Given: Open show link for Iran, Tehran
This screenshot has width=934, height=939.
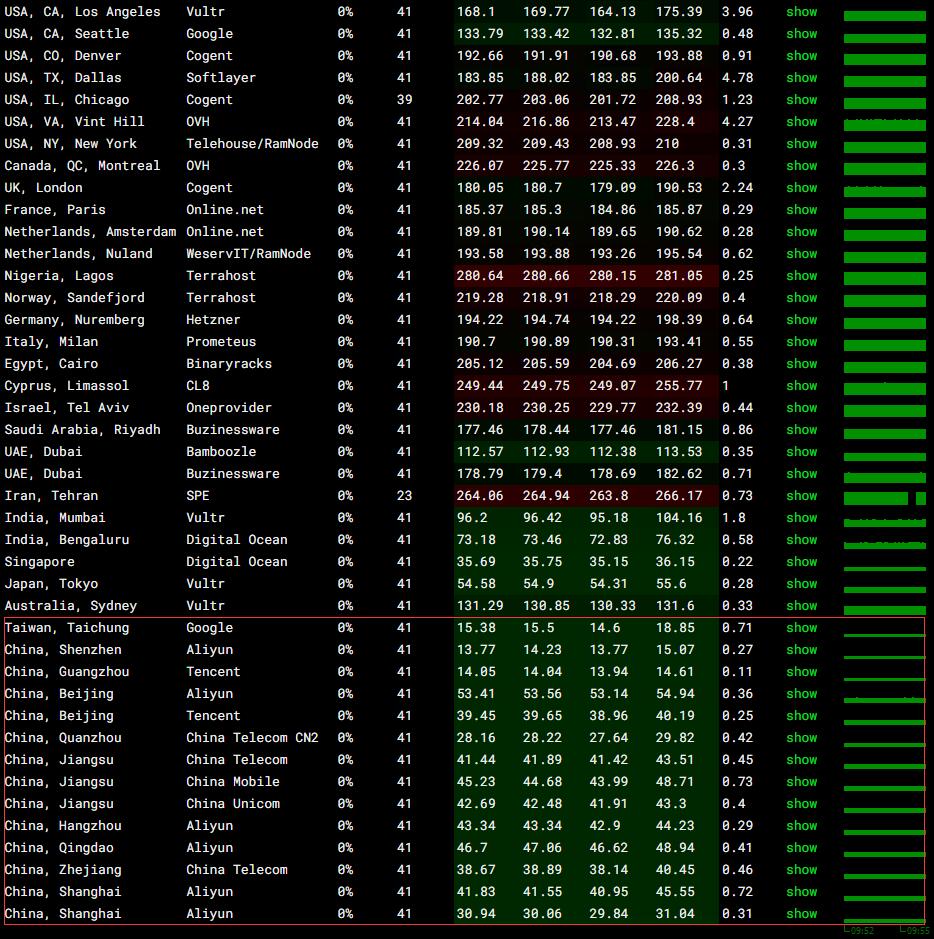Looking at the screenshot, I should point(801,496).
